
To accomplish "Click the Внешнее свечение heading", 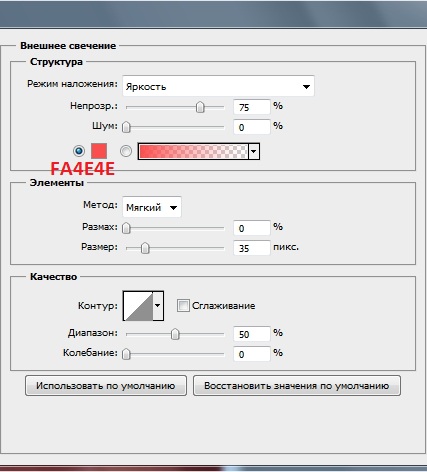I will (68, 46).
